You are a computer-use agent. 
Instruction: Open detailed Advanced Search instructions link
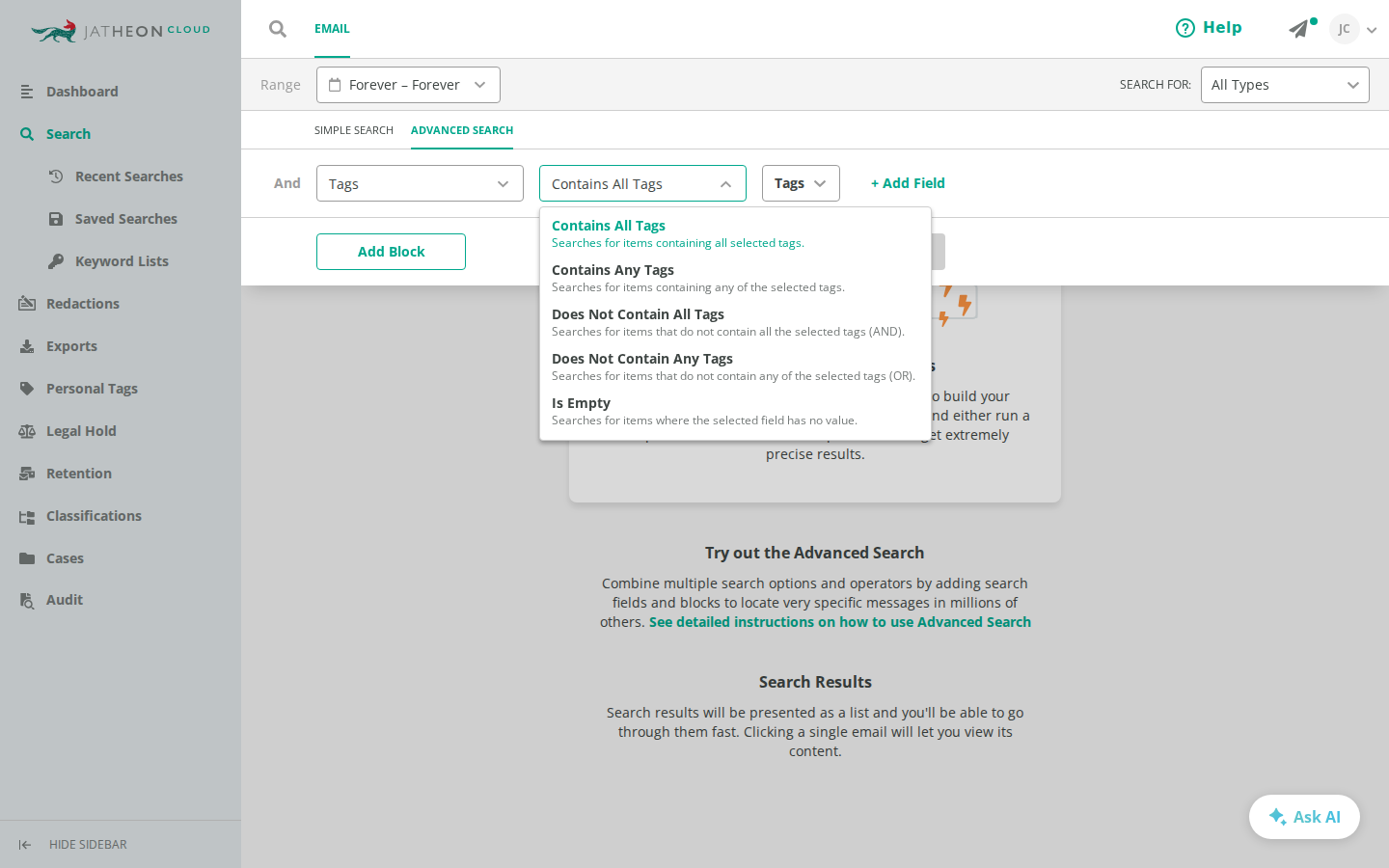coord(840,622)
